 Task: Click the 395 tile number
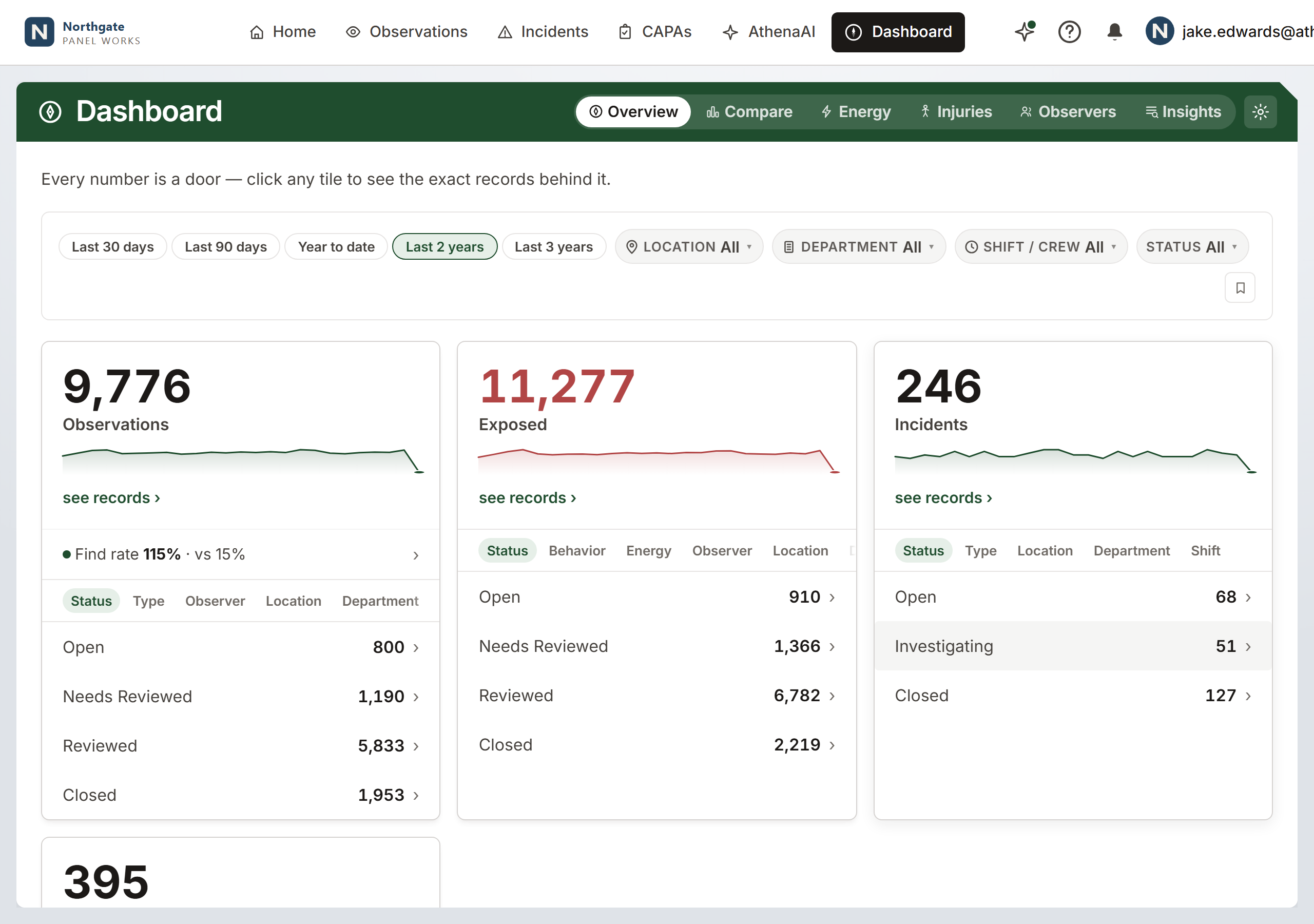coord(106,882)
